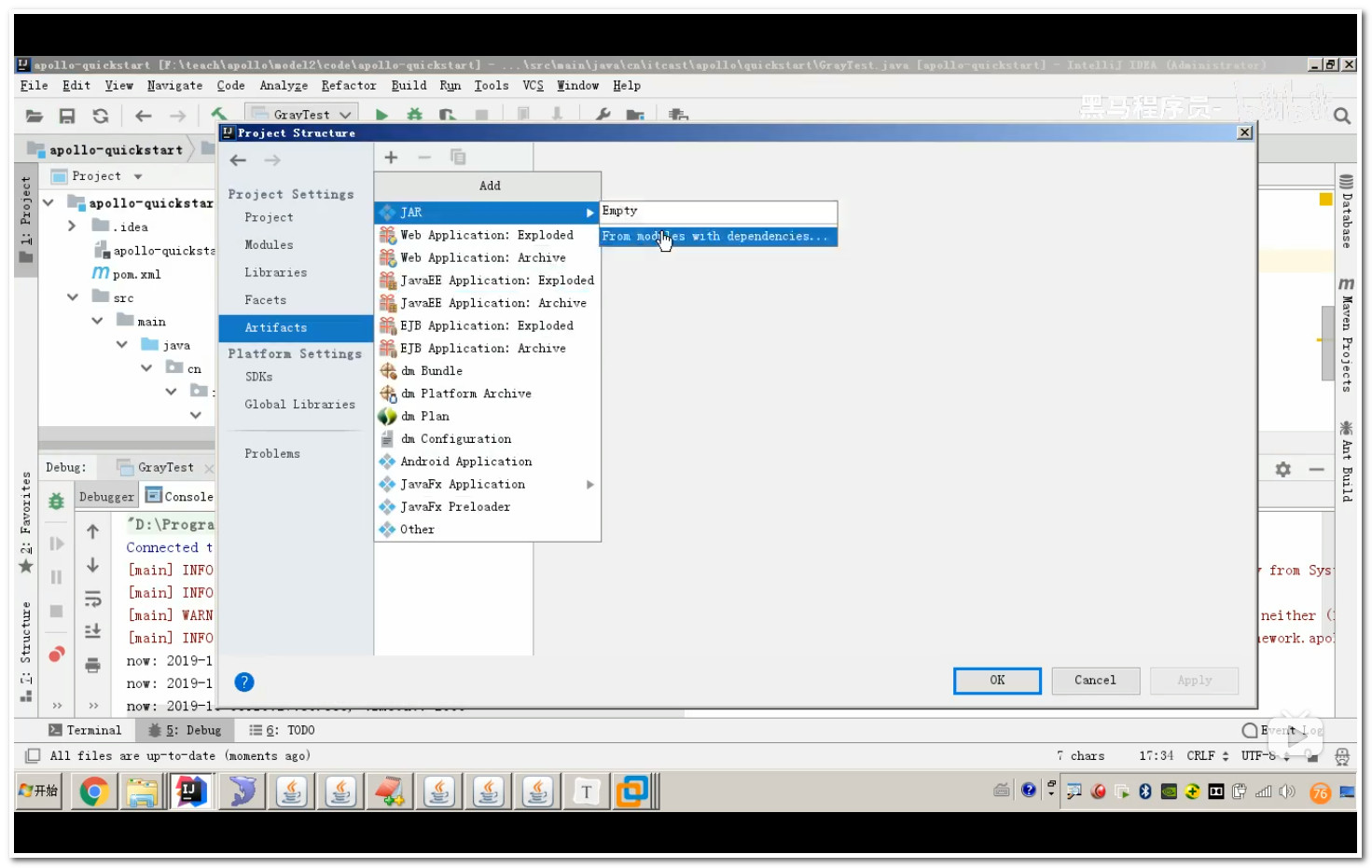Start debugging with the green bug icon
This screenshot has width=1372, height=868.
click(x=414, y=115)
